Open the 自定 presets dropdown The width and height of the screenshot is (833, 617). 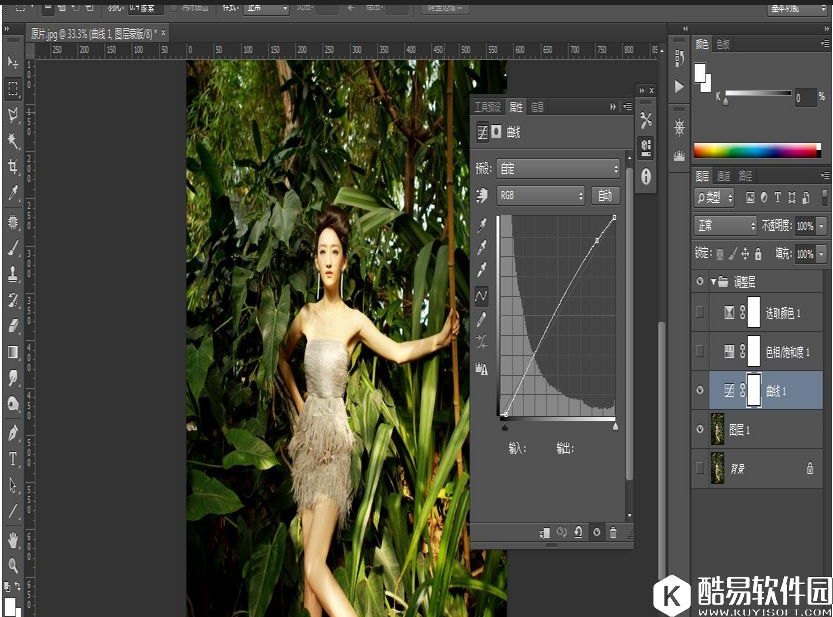(x=557, y=168)
